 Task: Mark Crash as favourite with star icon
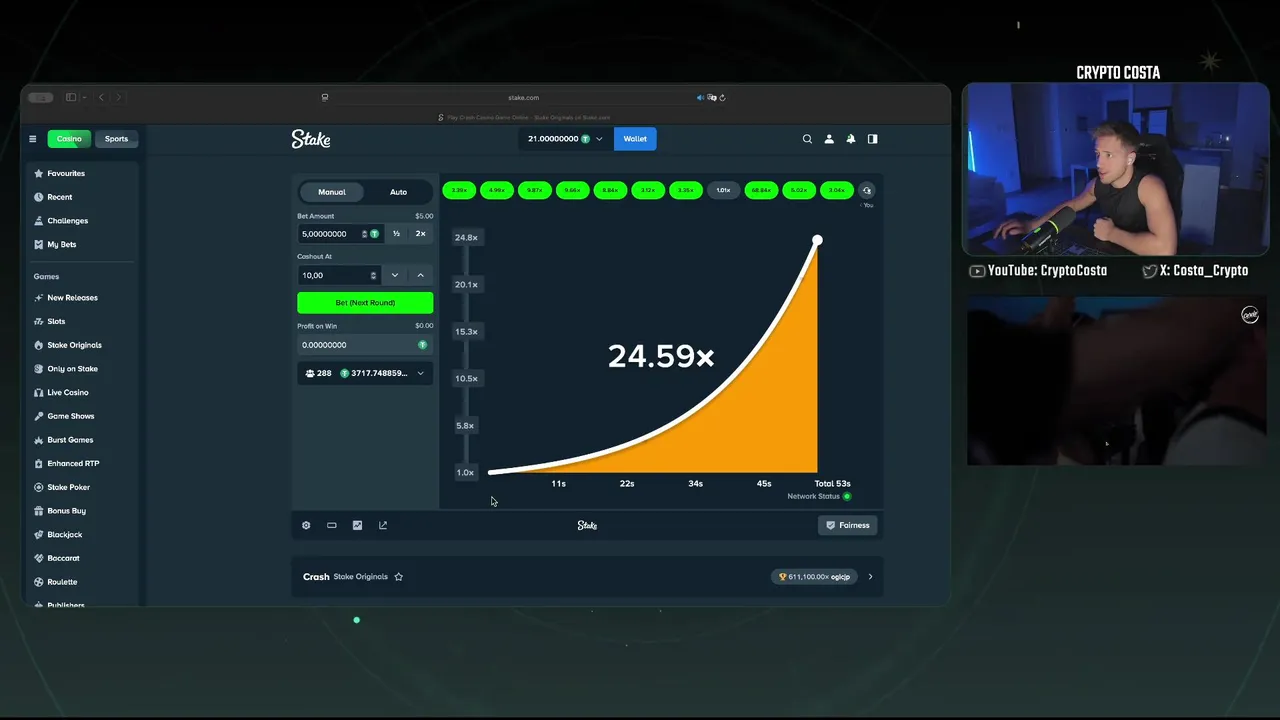398,577
